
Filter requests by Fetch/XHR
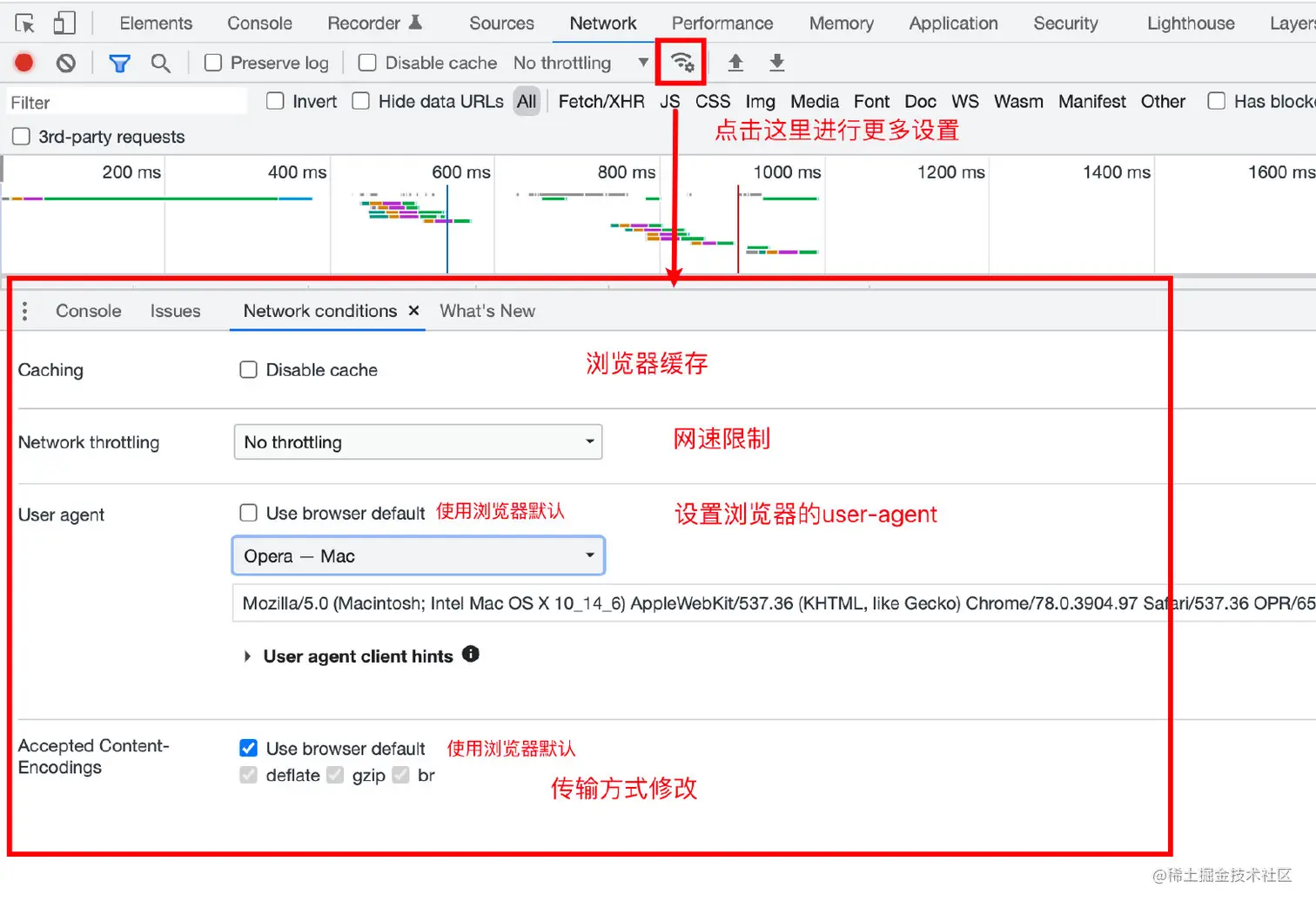point(601,101)
